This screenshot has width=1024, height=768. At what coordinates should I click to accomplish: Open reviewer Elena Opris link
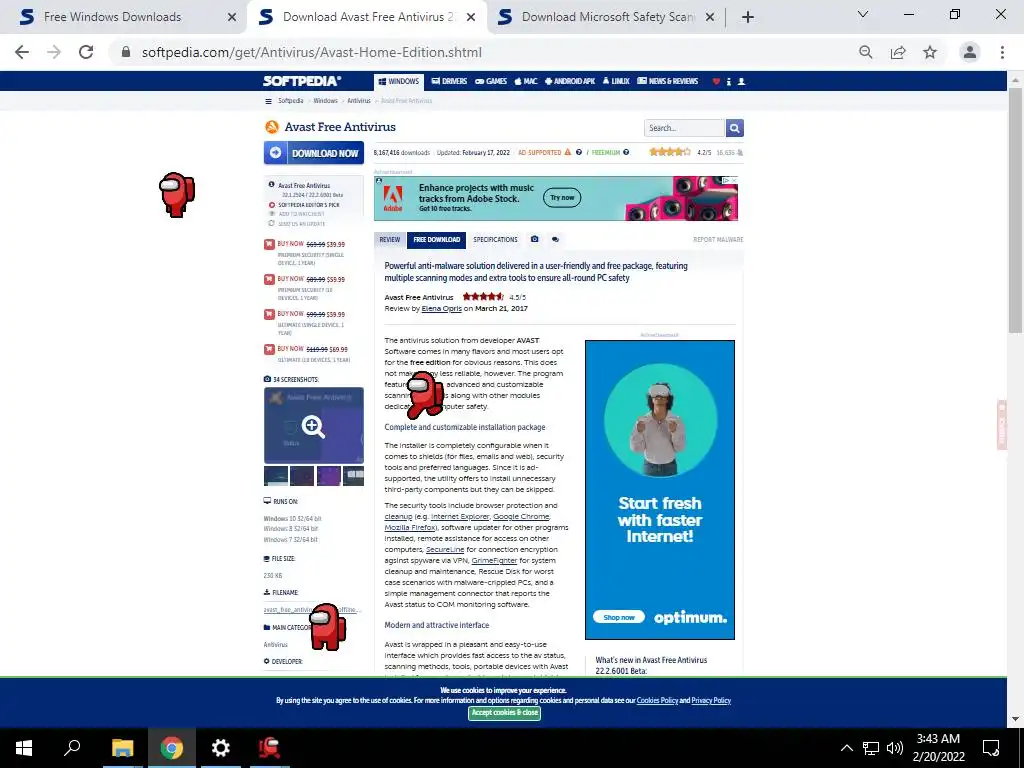[x=441, y=308]
